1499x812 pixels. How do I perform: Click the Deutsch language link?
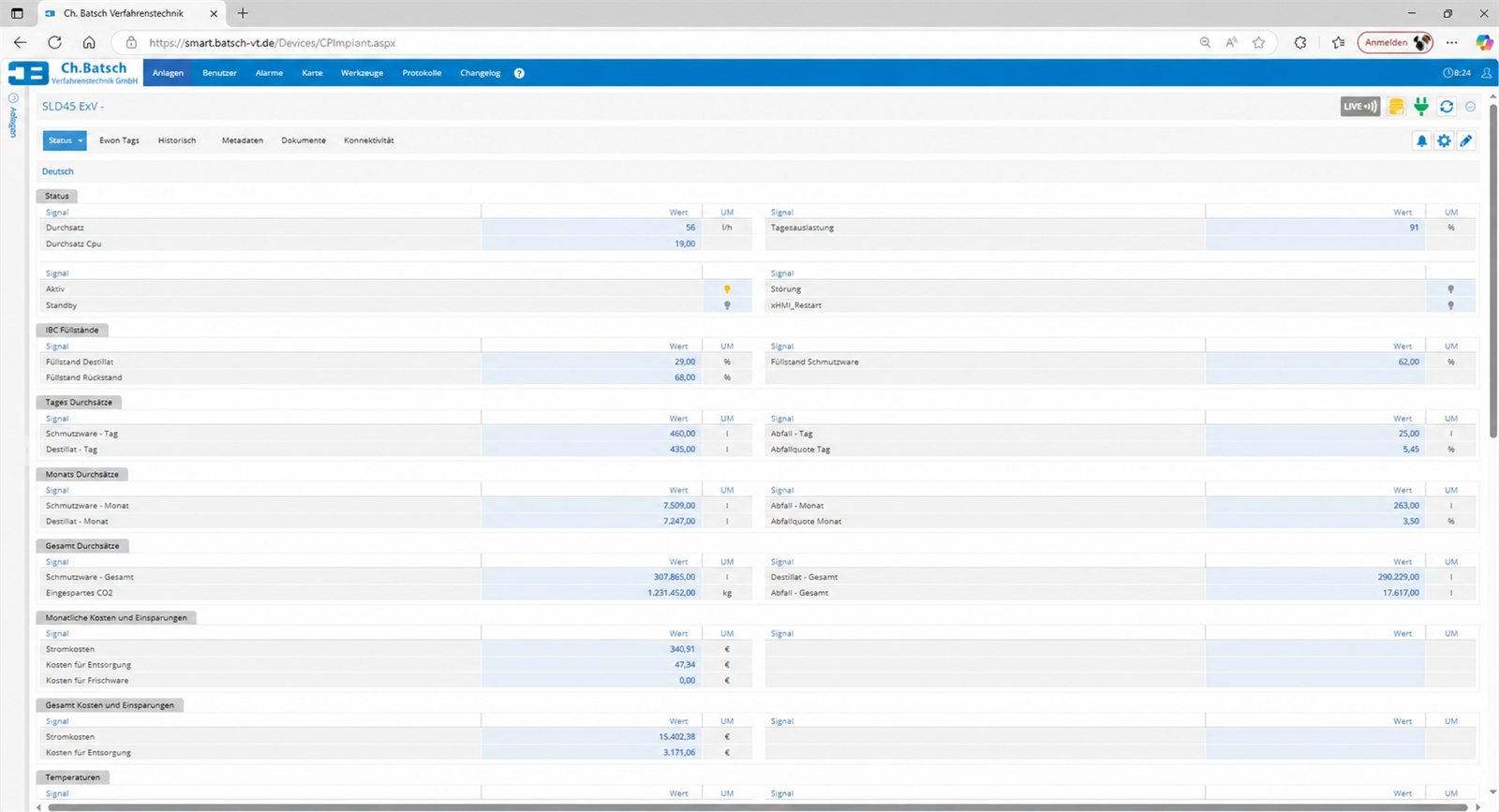(57, 171)
